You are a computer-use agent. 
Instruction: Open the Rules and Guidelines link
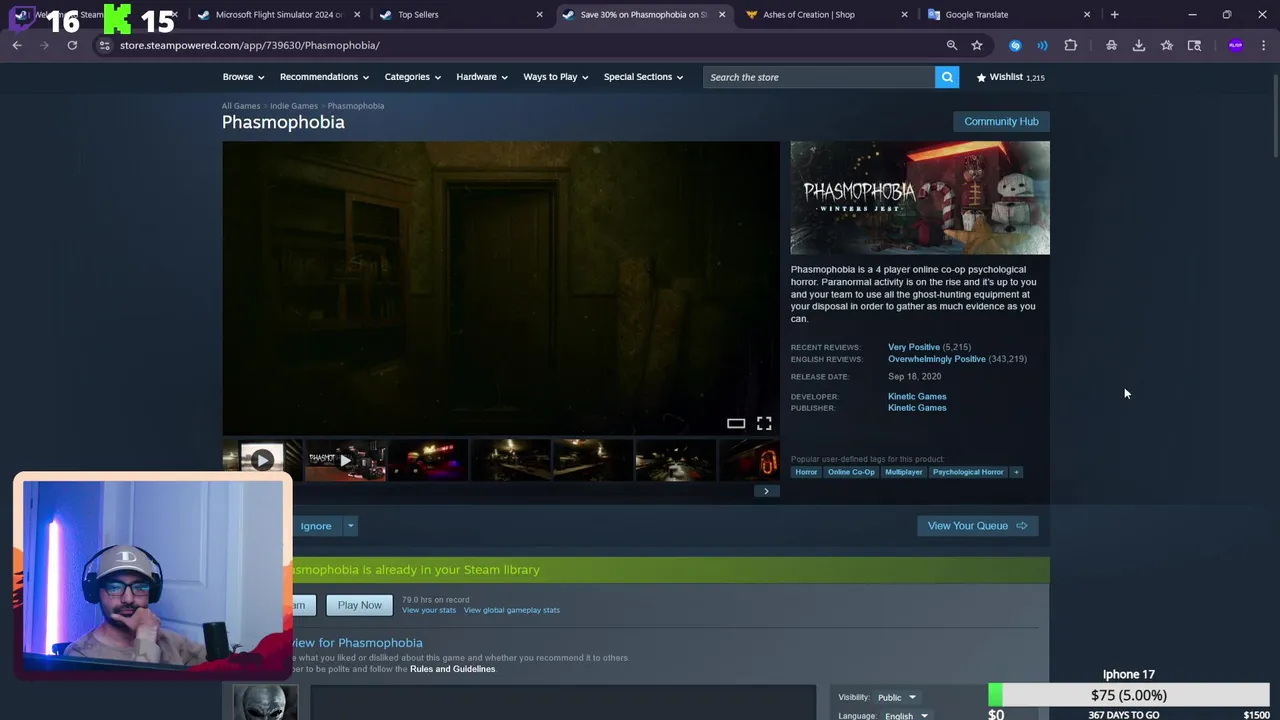(x=452, y=669)
